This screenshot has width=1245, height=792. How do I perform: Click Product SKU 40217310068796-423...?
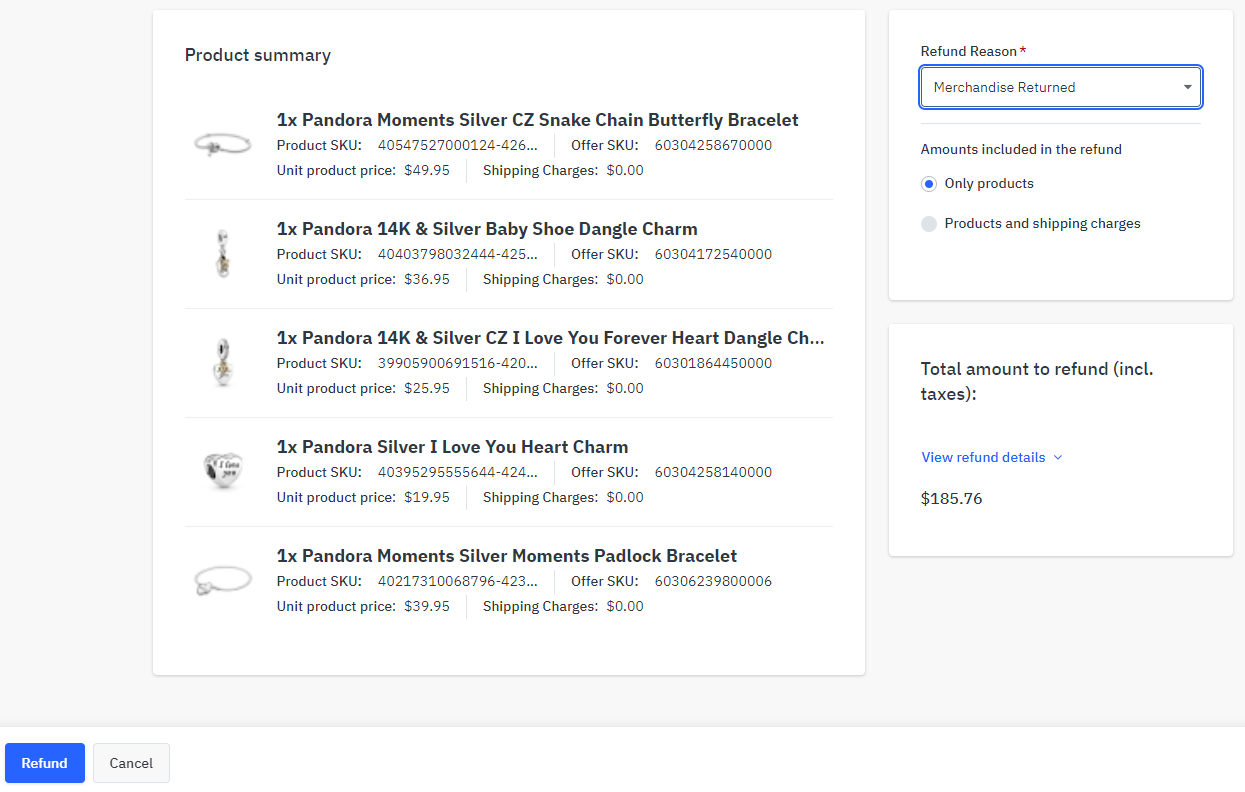(457, 581)
